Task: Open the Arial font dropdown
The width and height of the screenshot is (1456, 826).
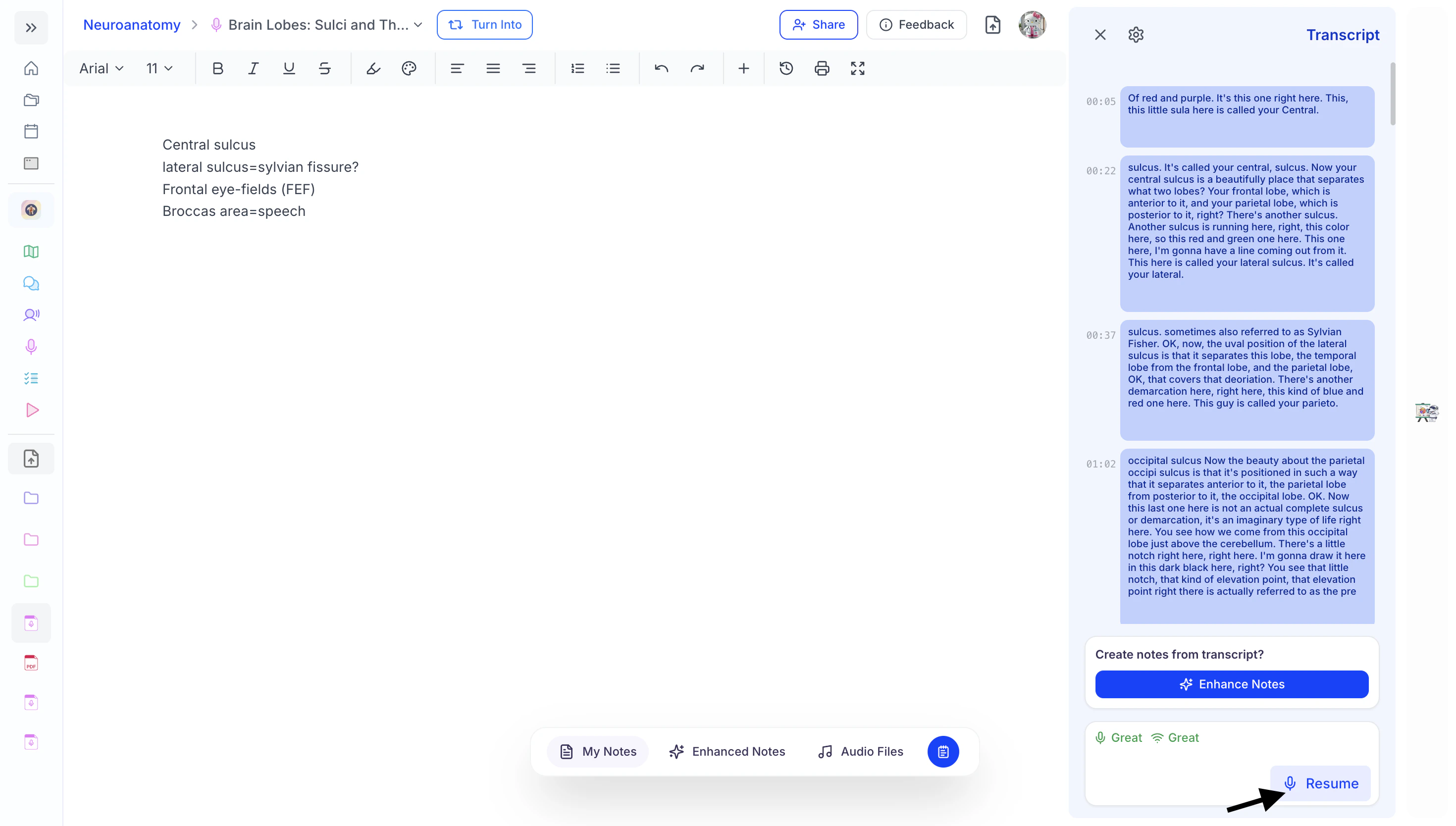Action: pyautogui.click(x=101, y=69)
